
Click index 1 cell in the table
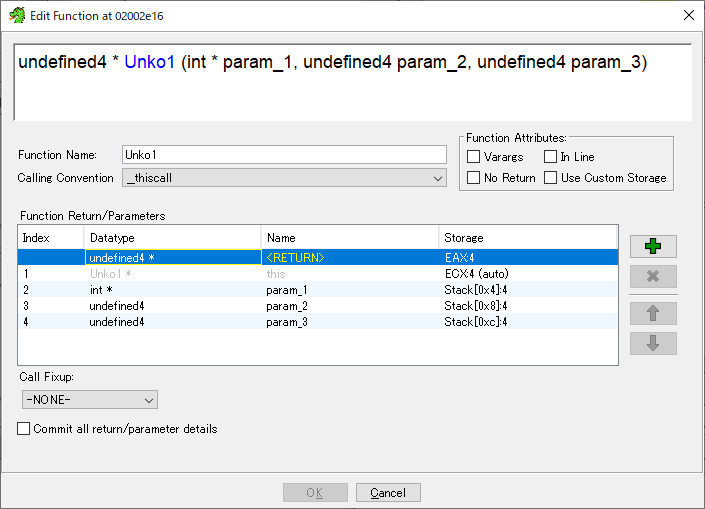point(51,274)
